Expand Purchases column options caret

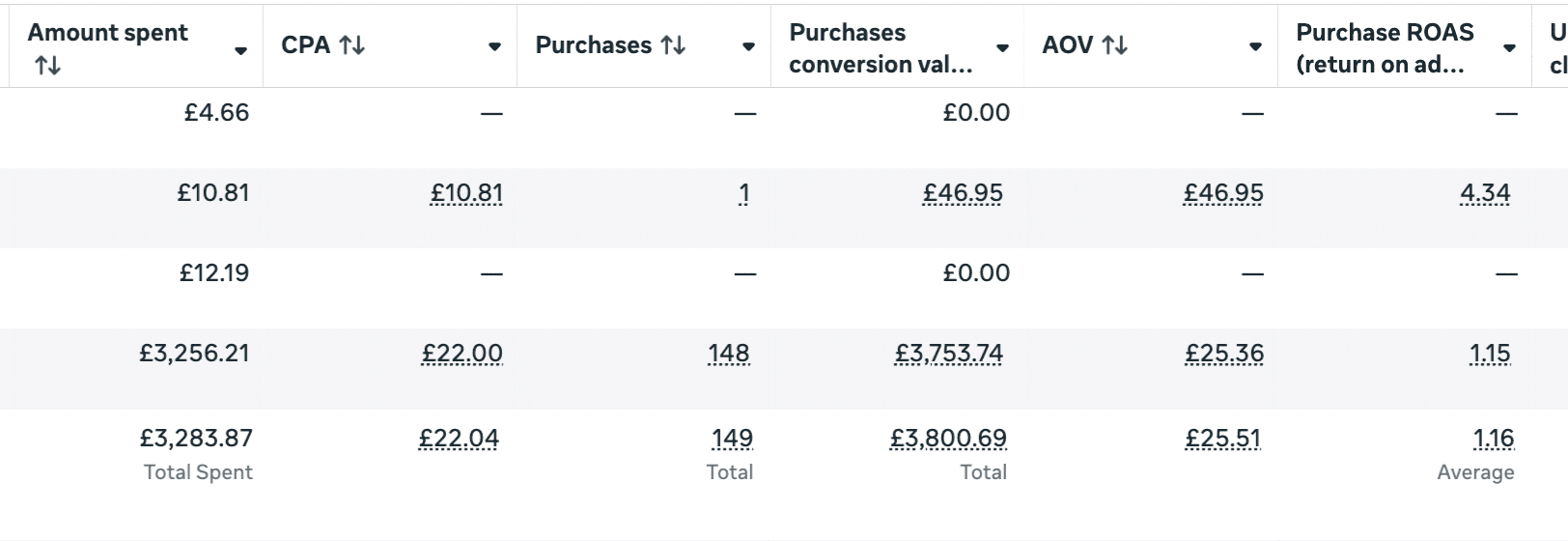click(x=748, y=46)
